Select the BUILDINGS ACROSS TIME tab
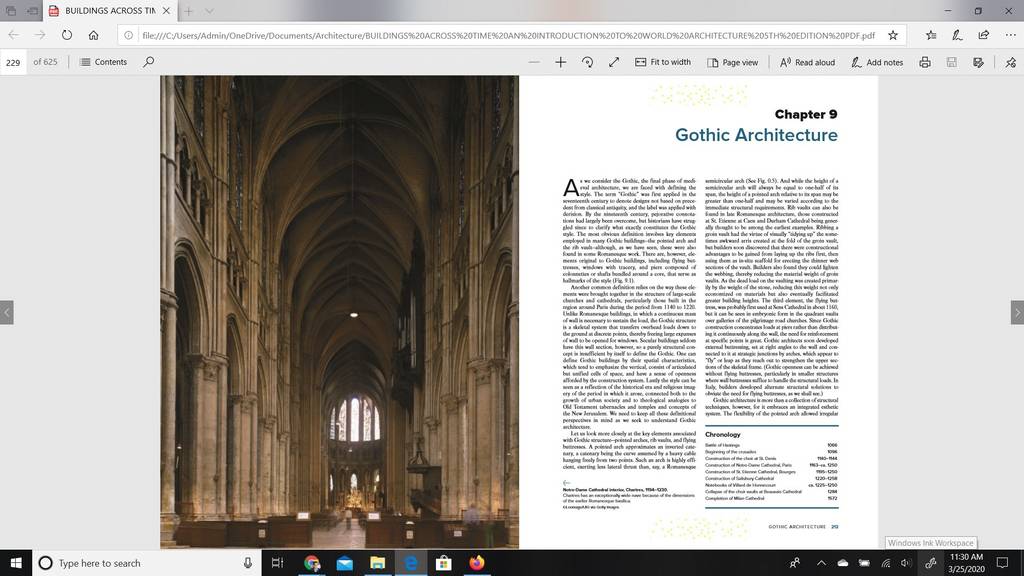 tap(110, 11)
